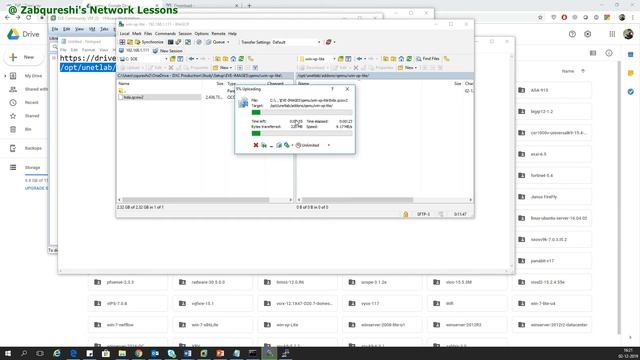Click refresh icon in remote panel toolbar
The image size is (640, 360).
(409, 59)
